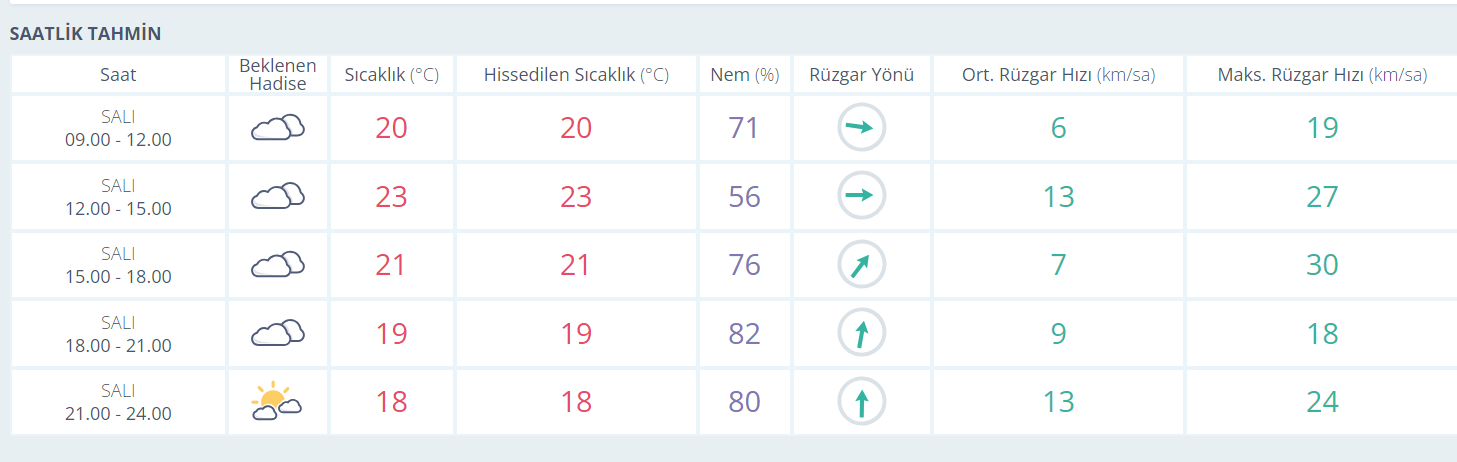Click the partly sunny icon for 21.00 - 24.00
The width and height of the screenshot is (1457, 462).
(x=277, y=401)
